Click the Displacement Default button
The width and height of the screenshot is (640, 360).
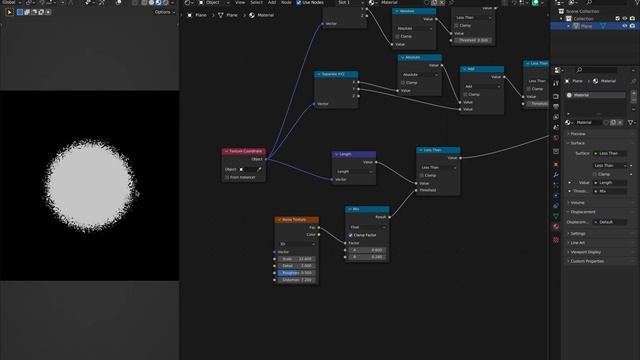click(610, 222)
